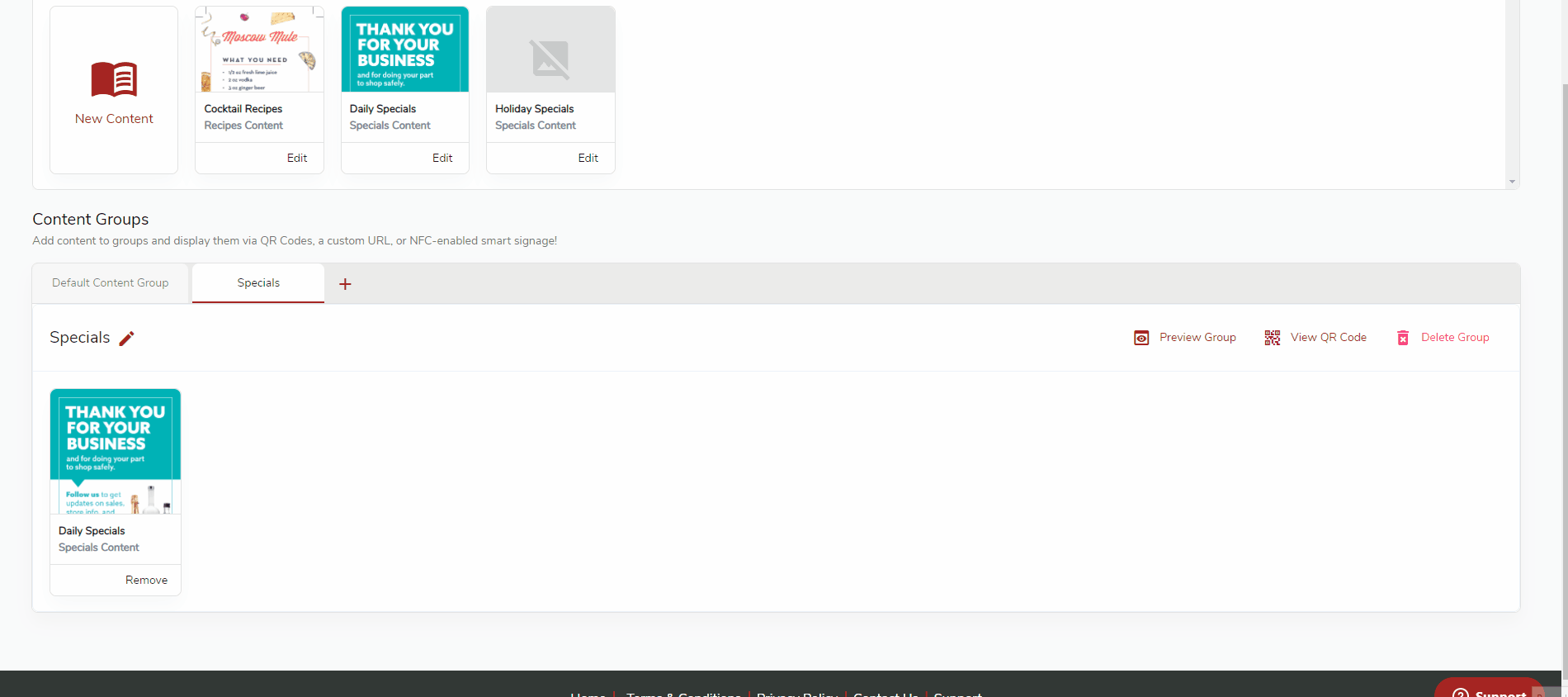Screen dimensions: 1568x697
Task: Click the Support chat button
Action: coord(1490,689)
